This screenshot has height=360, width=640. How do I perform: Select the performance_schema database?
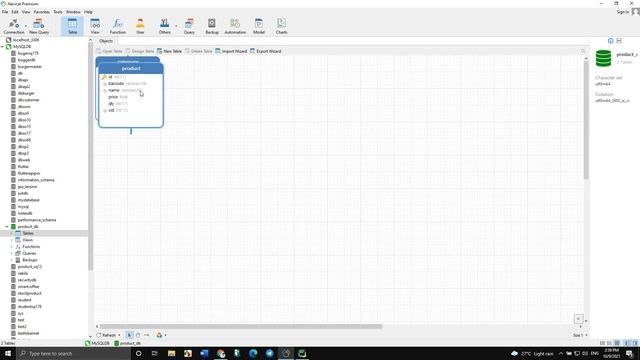pos(37,220)
